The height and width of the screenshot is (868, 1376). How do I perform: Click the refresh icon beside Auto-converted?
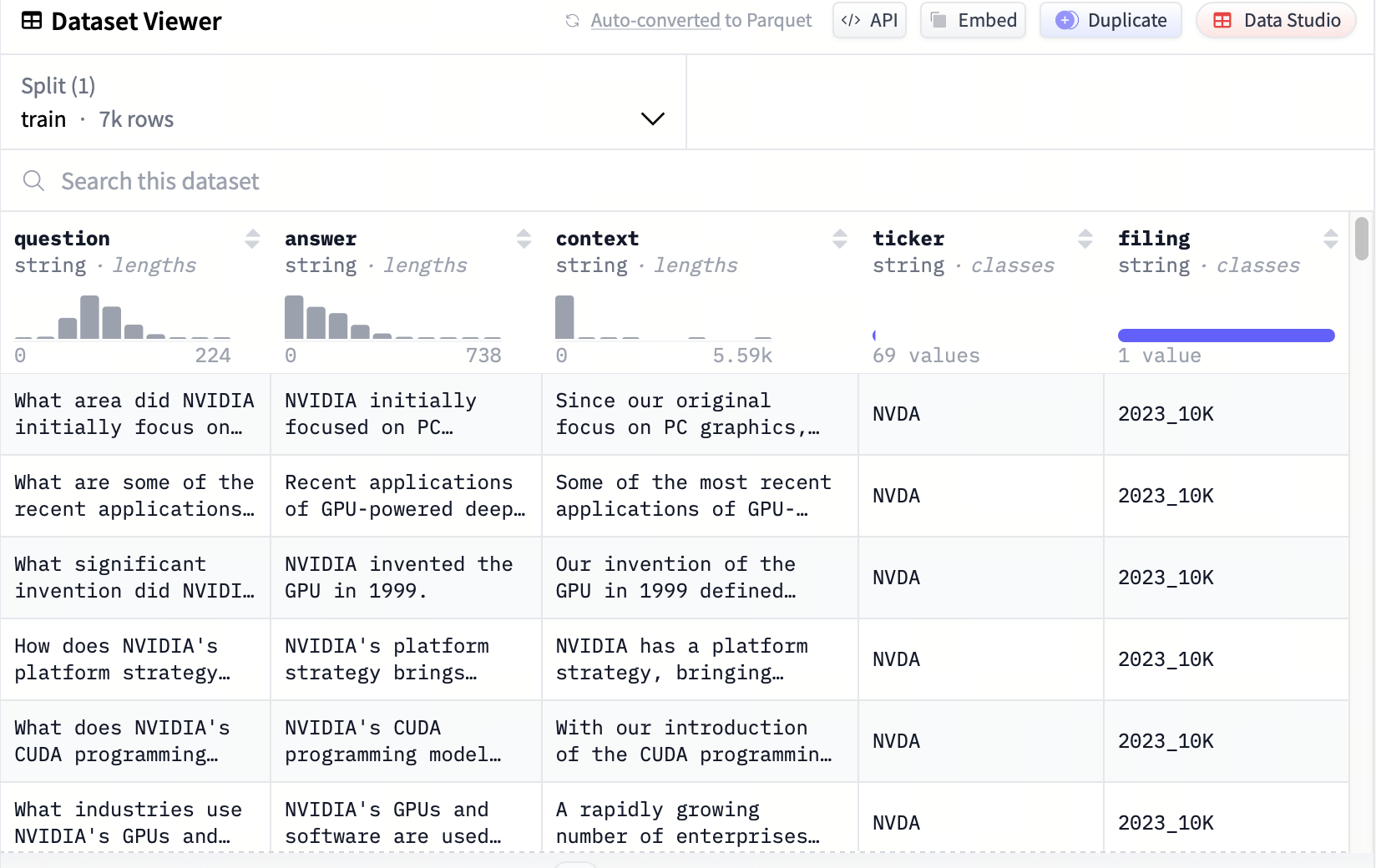point(573,21)
